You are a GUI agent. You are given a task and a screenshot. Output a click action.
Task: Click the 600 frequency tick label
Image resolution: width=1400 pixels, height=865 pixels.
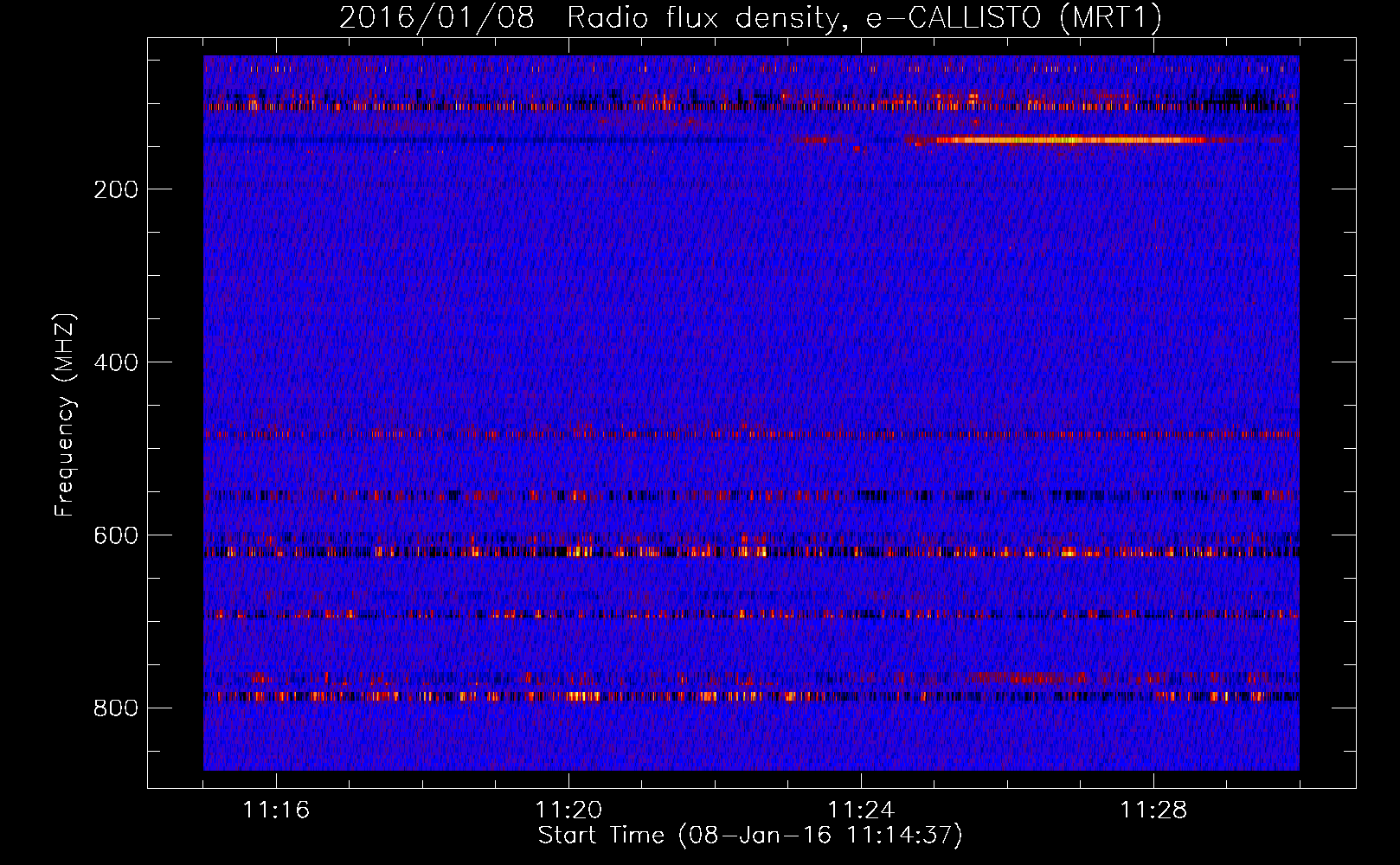116,535
